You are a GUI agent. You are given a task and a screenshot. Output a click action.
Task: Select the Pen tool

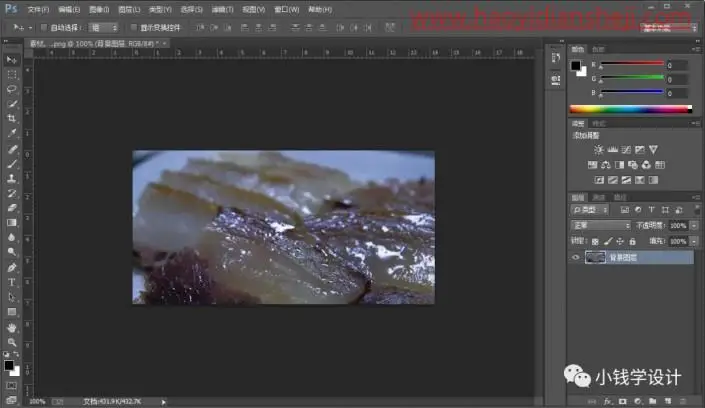(12, 268)
